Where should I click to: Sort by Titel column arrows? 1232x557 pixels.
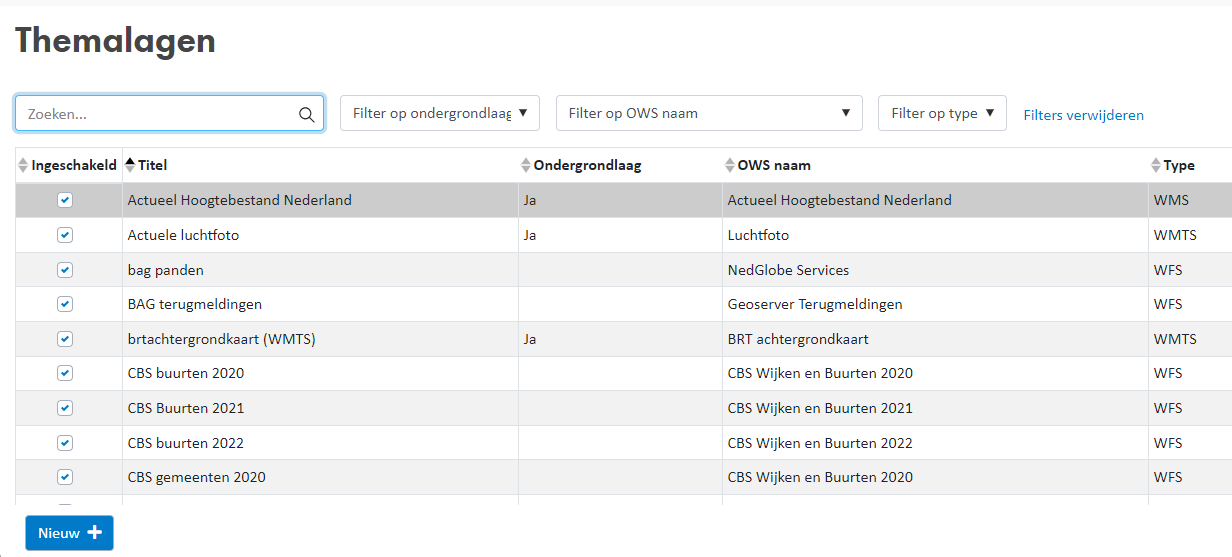130,165
